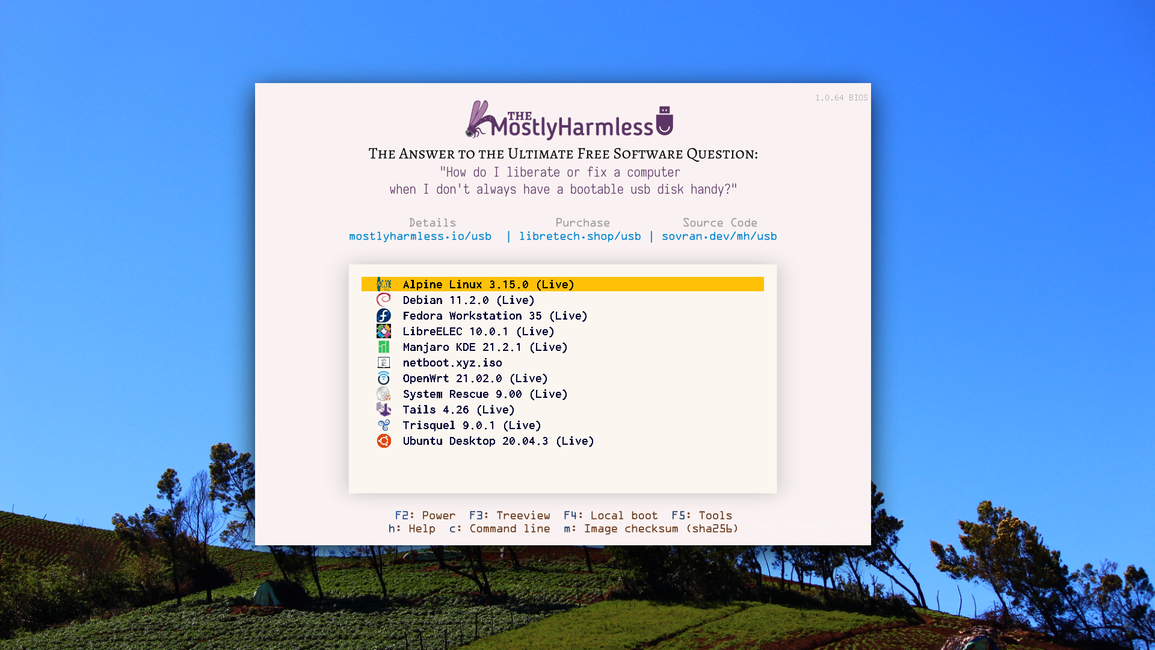Open the sovran.dev/mh/usb source link
Screen dimensions: 1155x650
pos(719,237)
